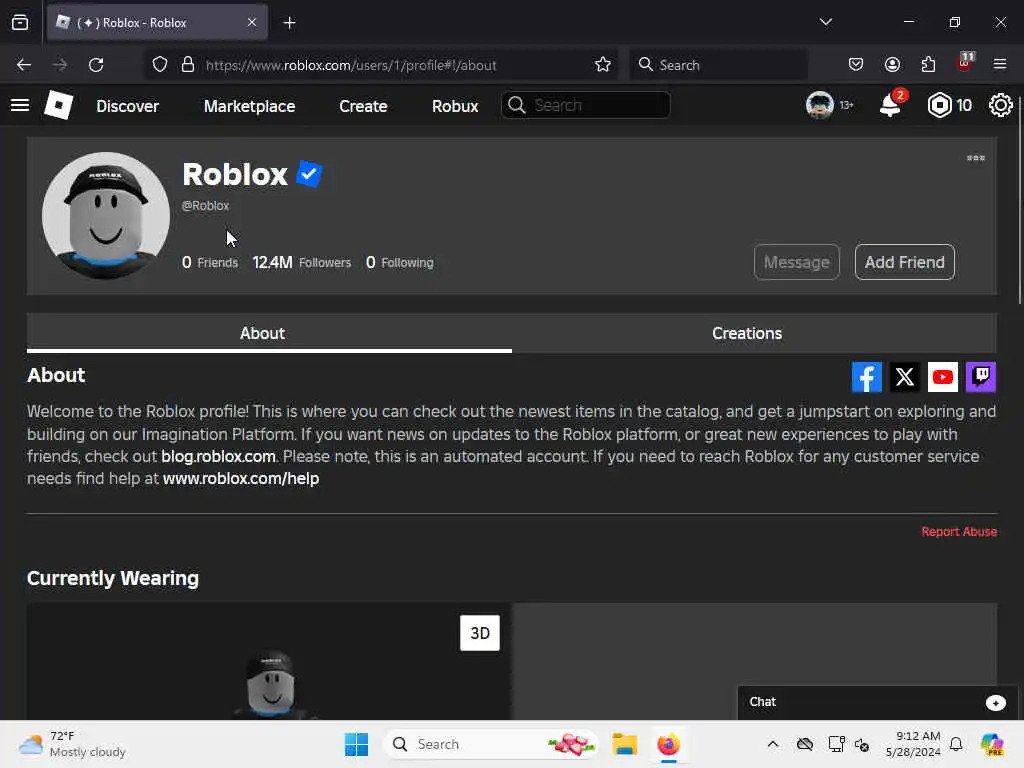This screenshot has height=768, width=1024.
Task: Open the Robux balance icon
Action: (x=939, y=105)
